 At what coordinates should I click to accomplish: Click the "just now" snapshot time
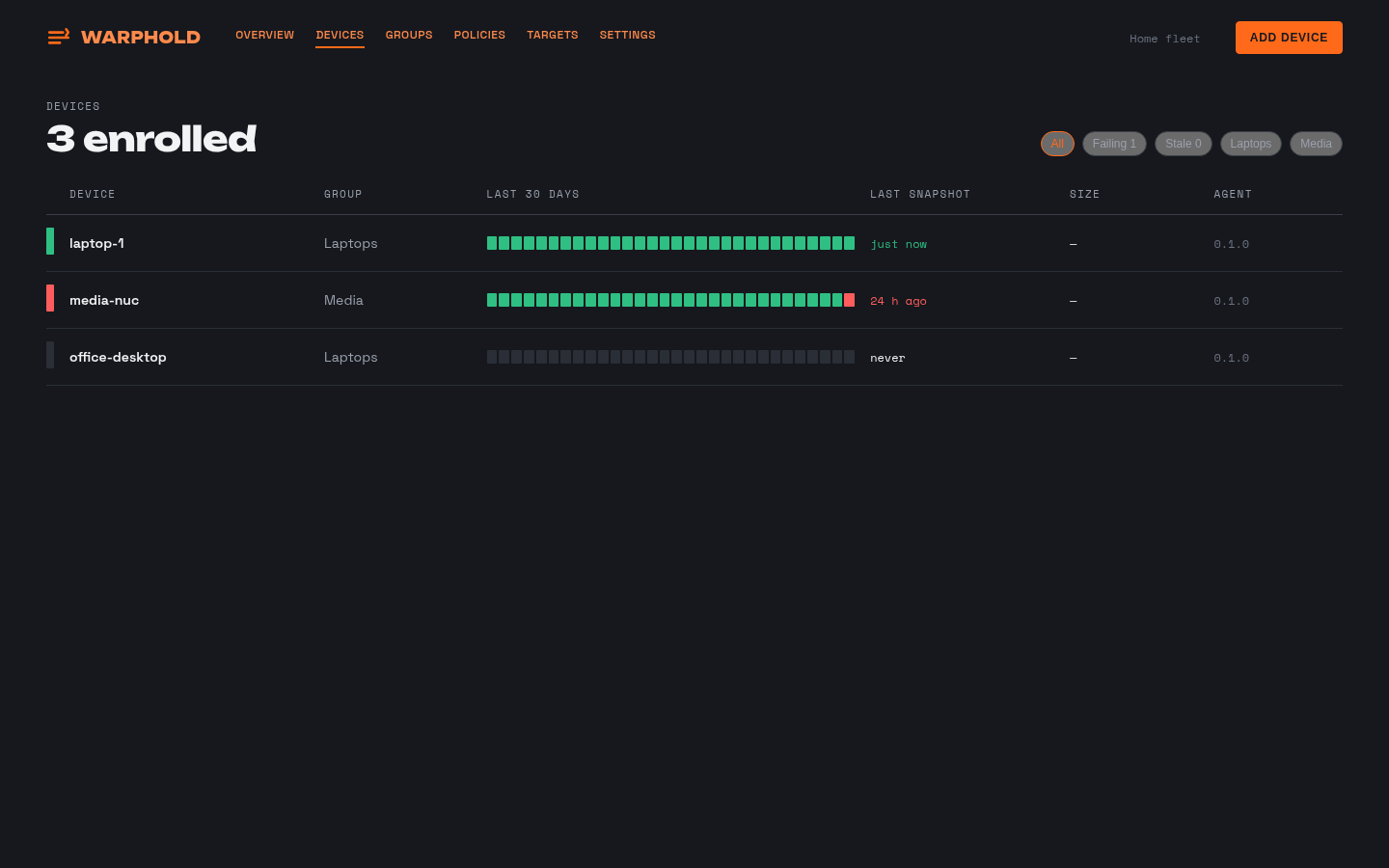coord(898,244)
